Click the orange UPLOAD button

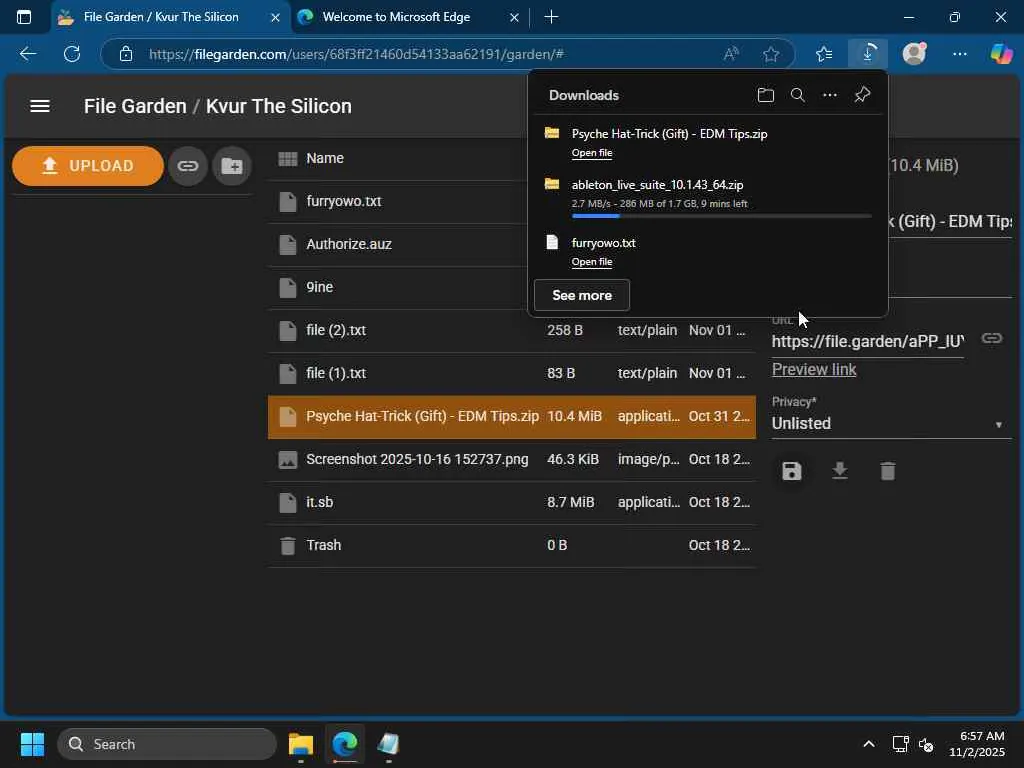click(x=88, y=166)
